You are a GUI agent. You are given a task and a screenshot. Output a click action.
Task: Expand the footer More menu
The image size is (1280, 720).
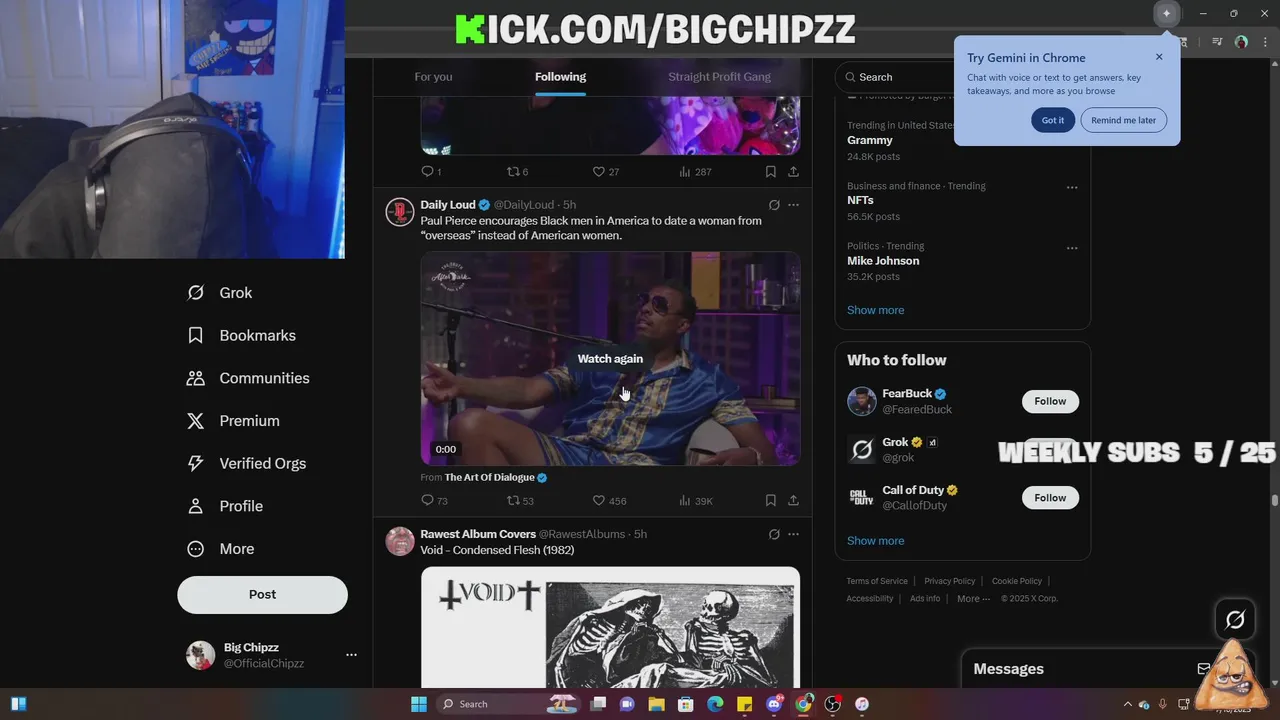[x=973, y=599]
